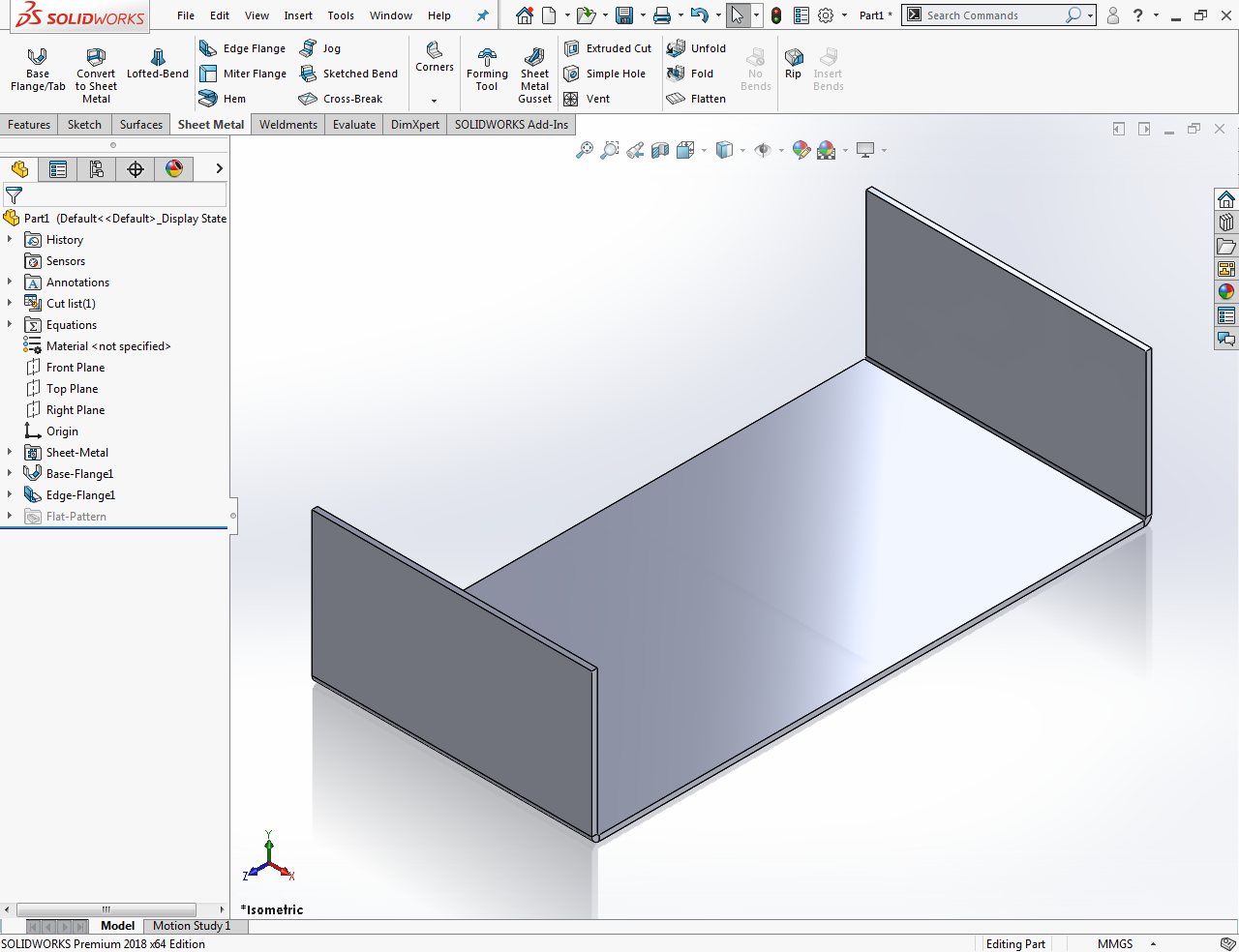Screen dimensions: 1239x952
Task: Open the Section View tool
Action: (659, 150)
